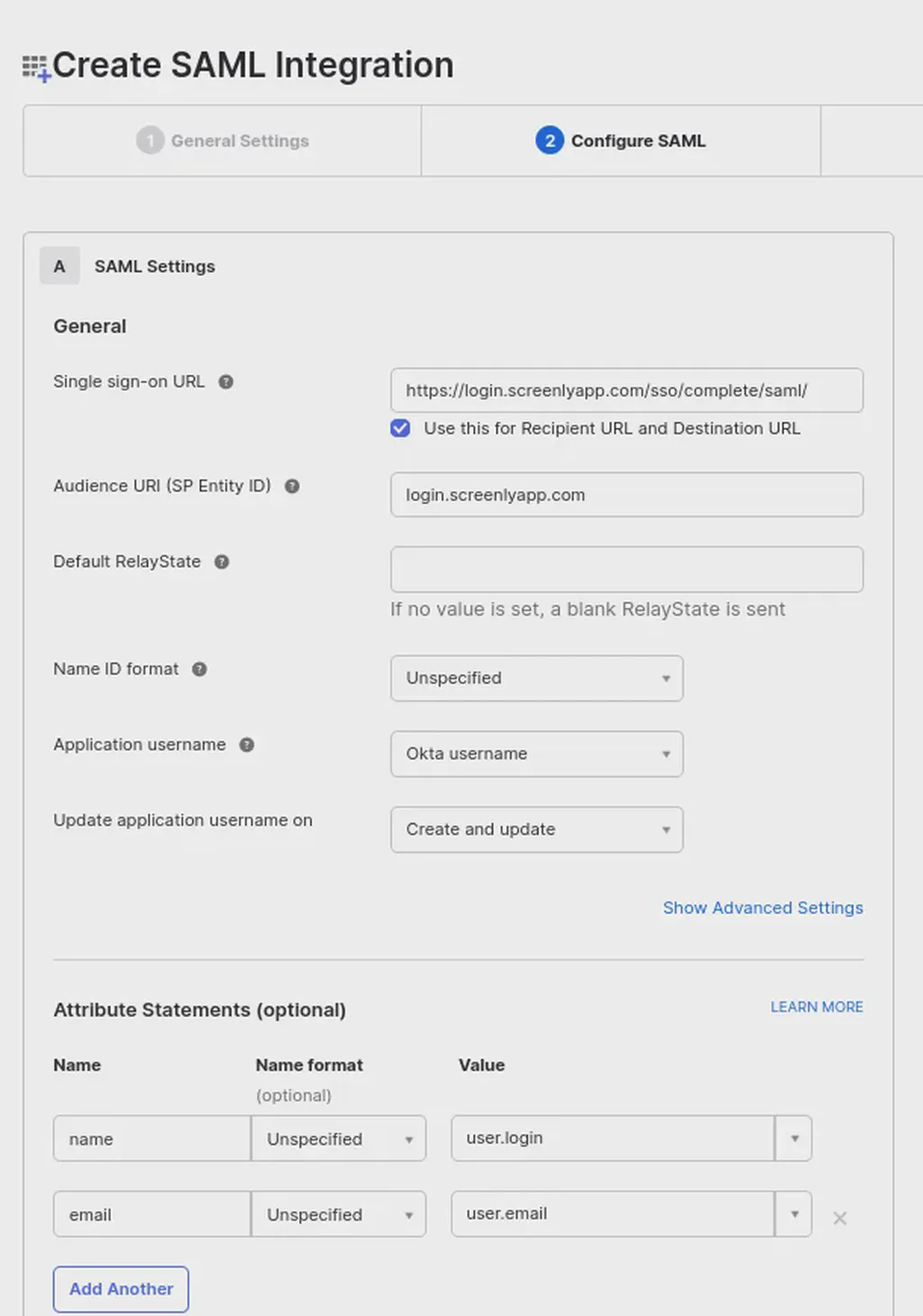Select the Configure SAML tab
Image resolution: width=923 pixels, height=1316 pixels.
(620, 141)
